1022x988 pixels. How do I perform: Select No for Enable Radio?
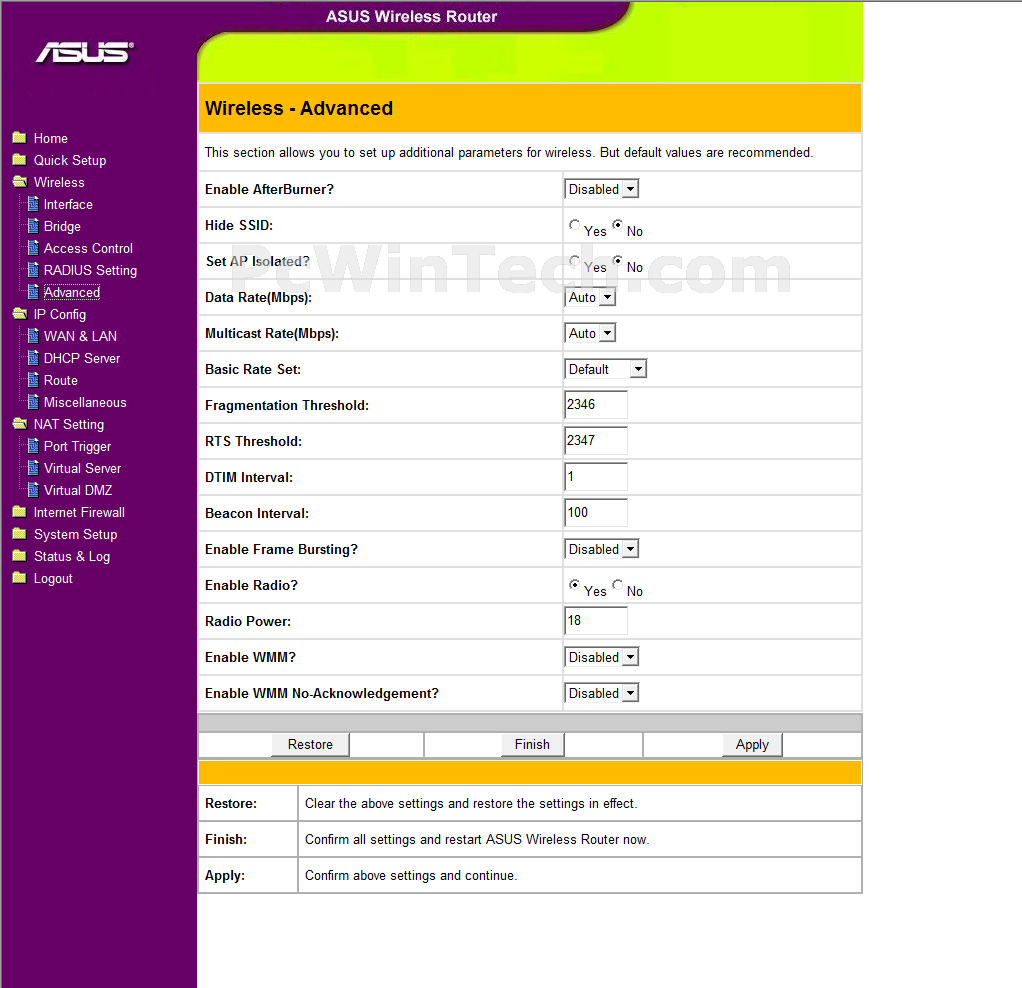pos(617,585)
